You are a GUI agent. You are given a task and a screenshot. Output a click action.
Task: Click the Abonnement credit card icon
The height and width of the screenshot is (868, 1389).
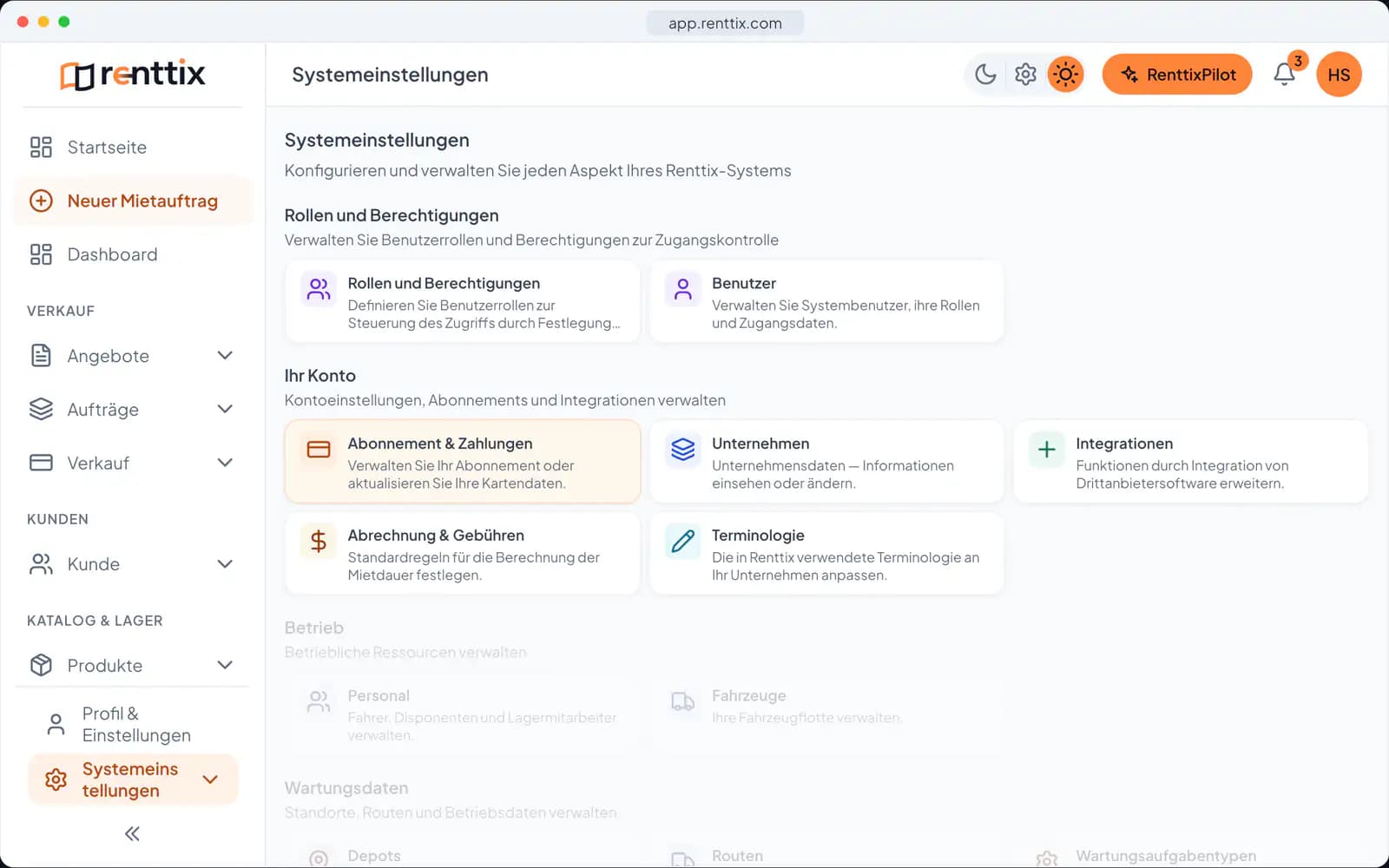(x=319, y=450)
